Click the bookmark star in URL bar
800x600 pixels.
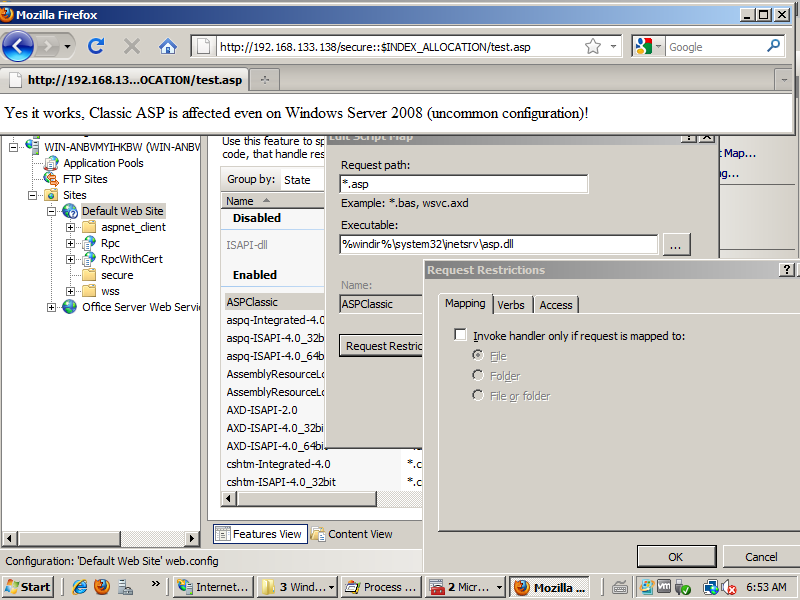[x=593, y=46]
